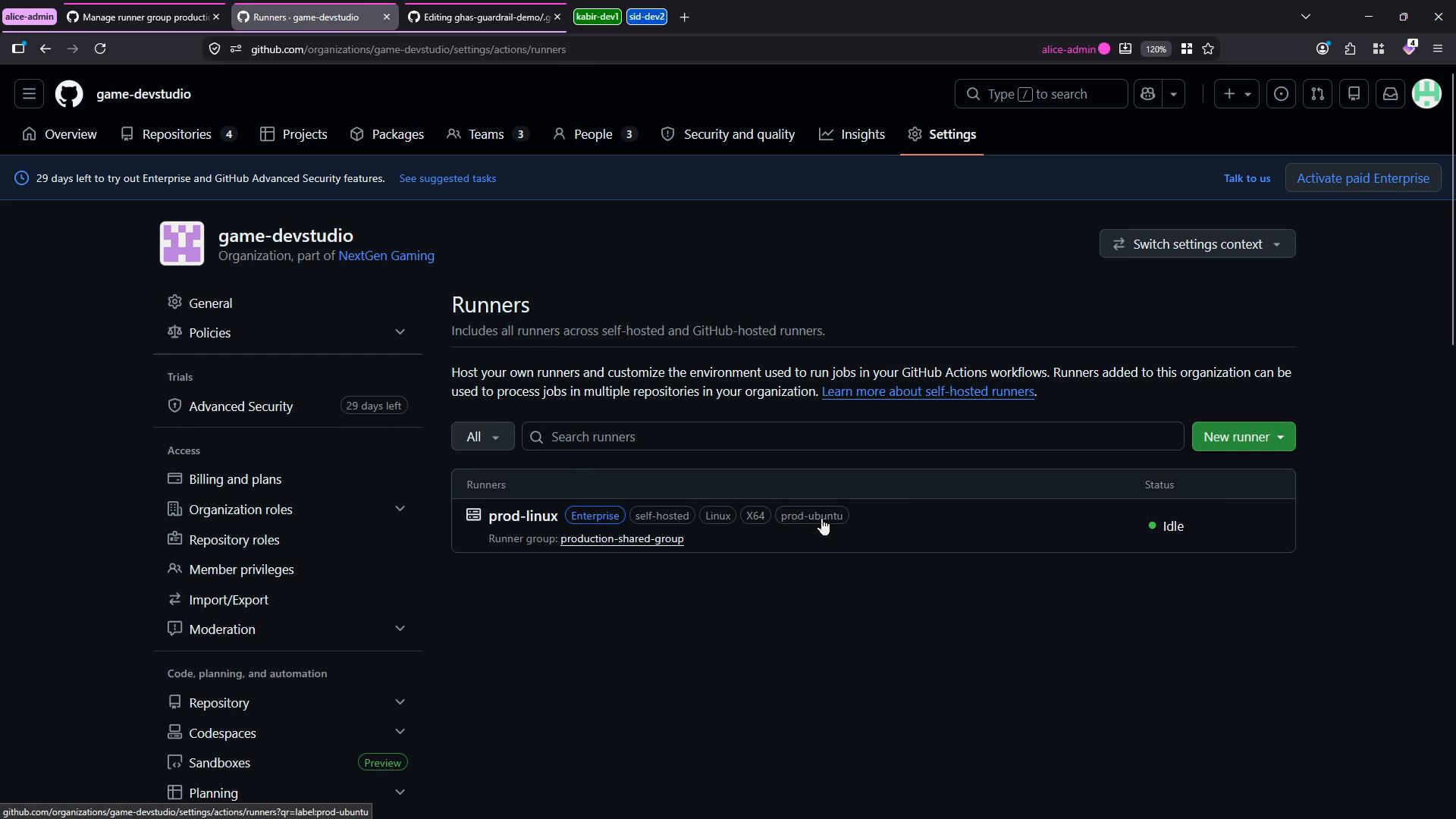Screen dimensions: 1456x819
Task: Open the Issues icon in header
Action: coord(1281,94)
